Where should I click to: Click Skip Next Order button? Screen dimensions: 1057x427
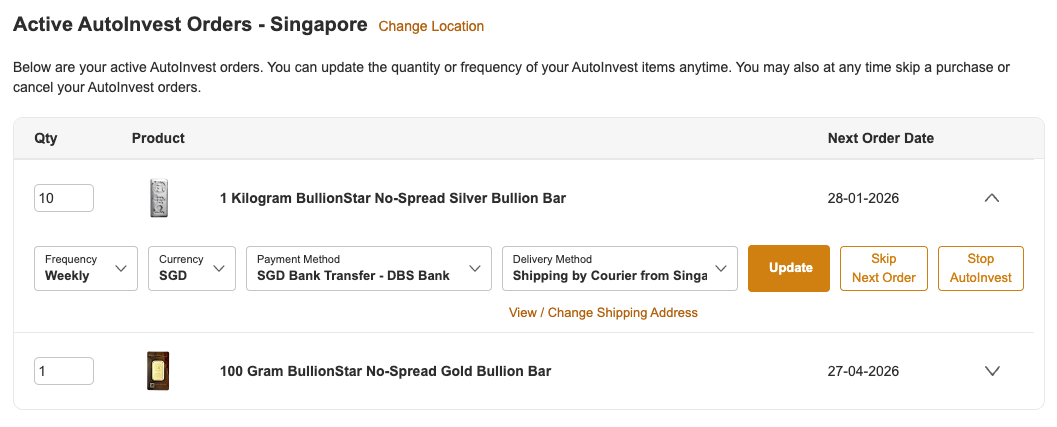click(884, 268)
